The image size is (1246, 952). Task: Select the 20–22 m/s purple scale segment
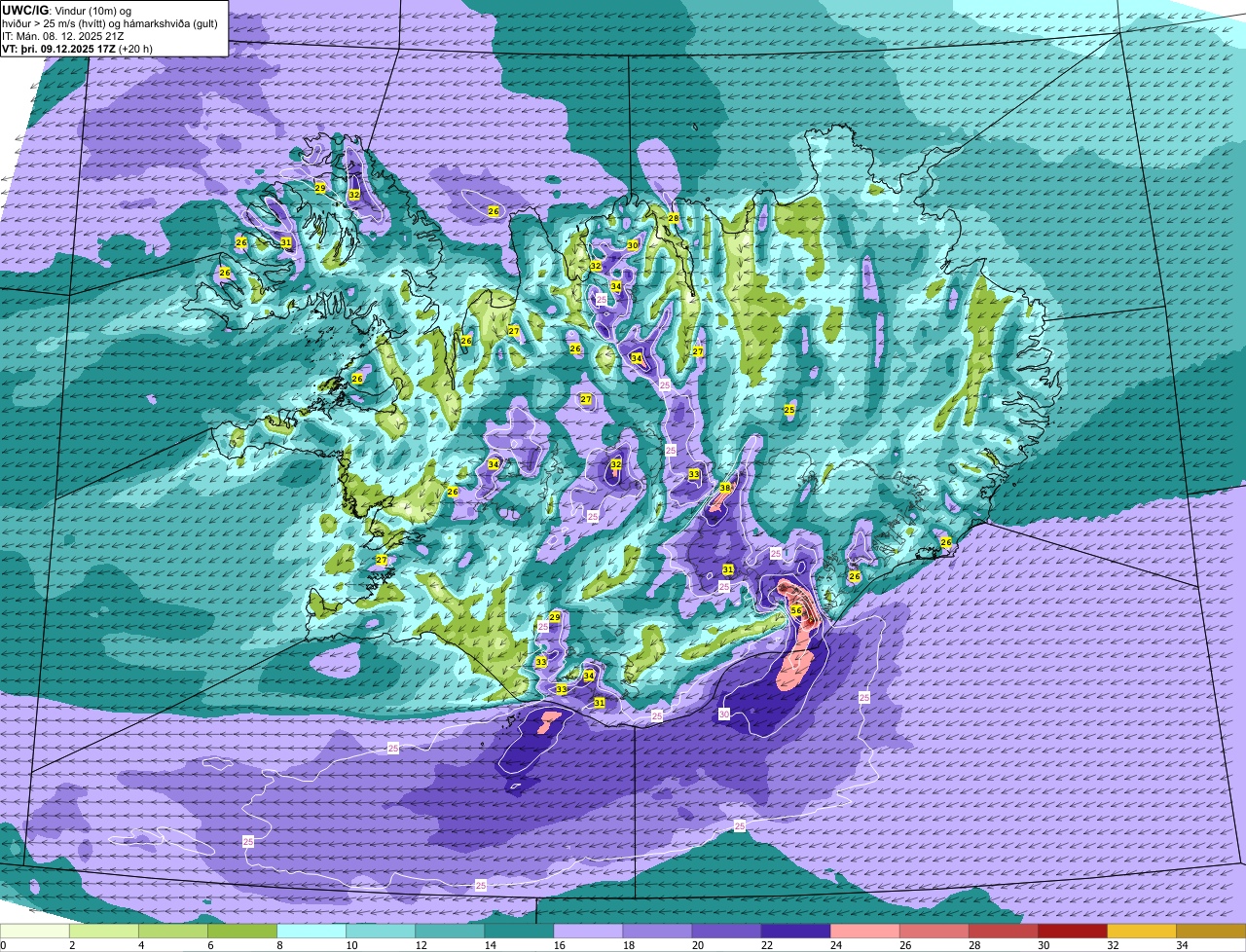click(x=726, y=932)
